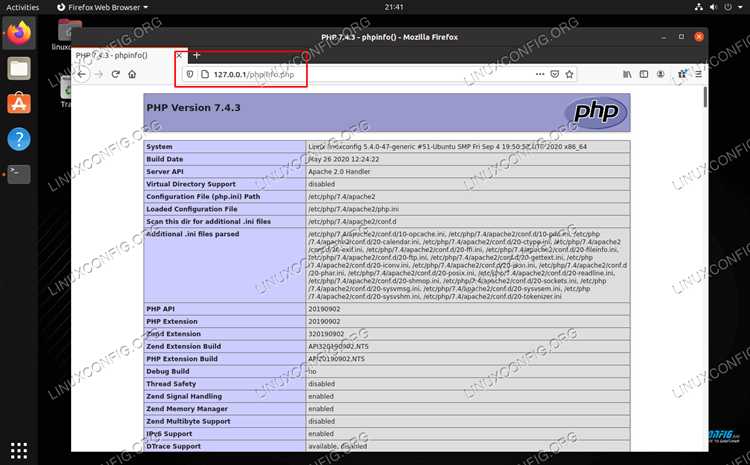Click the clock showing 21:41
Viewport: 750px width, 465px height.
click(x=394, y=7)
